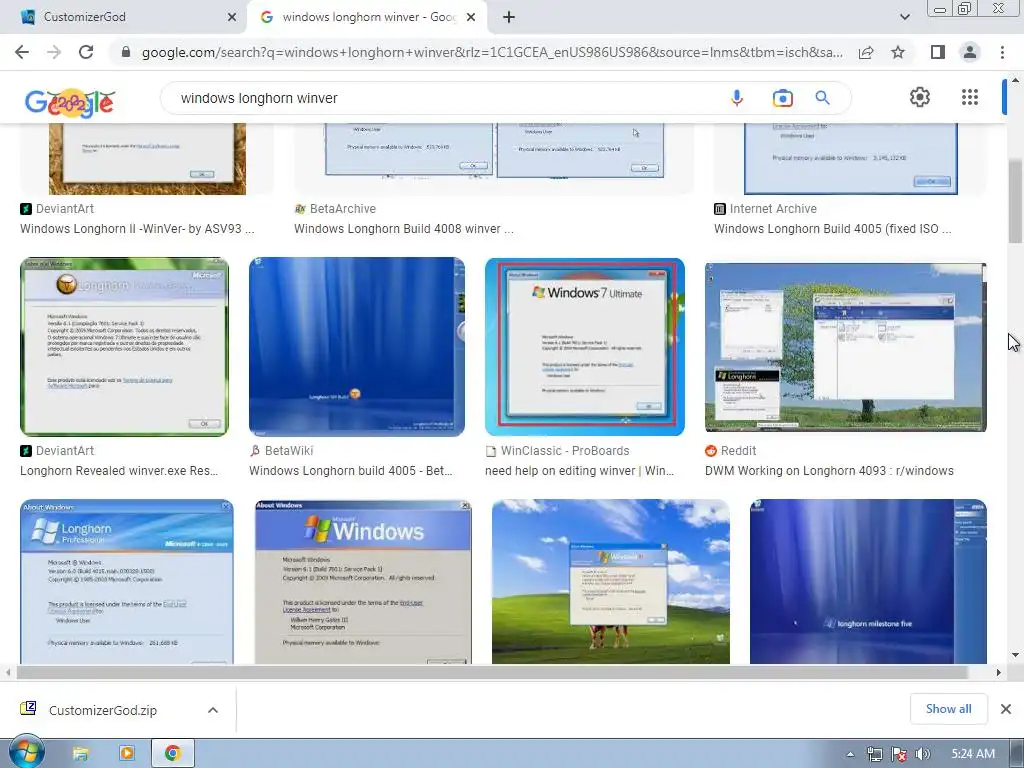The height and width of the screenshot is (768, 1024).
Task: Click Internet Archive source label
Action: coord(773,209)
